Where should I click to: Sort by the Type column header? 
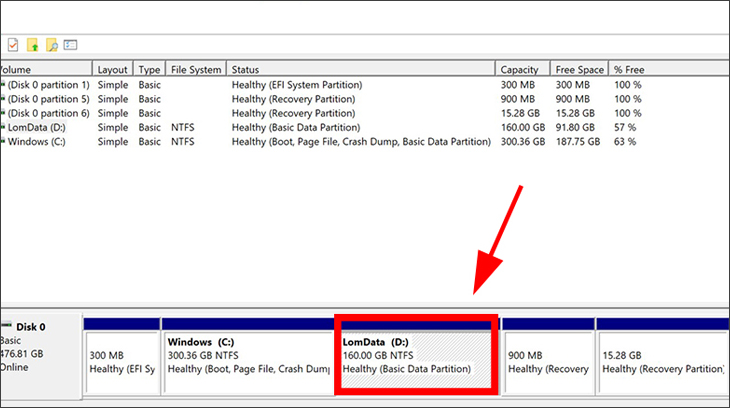[x=149, y=69]
